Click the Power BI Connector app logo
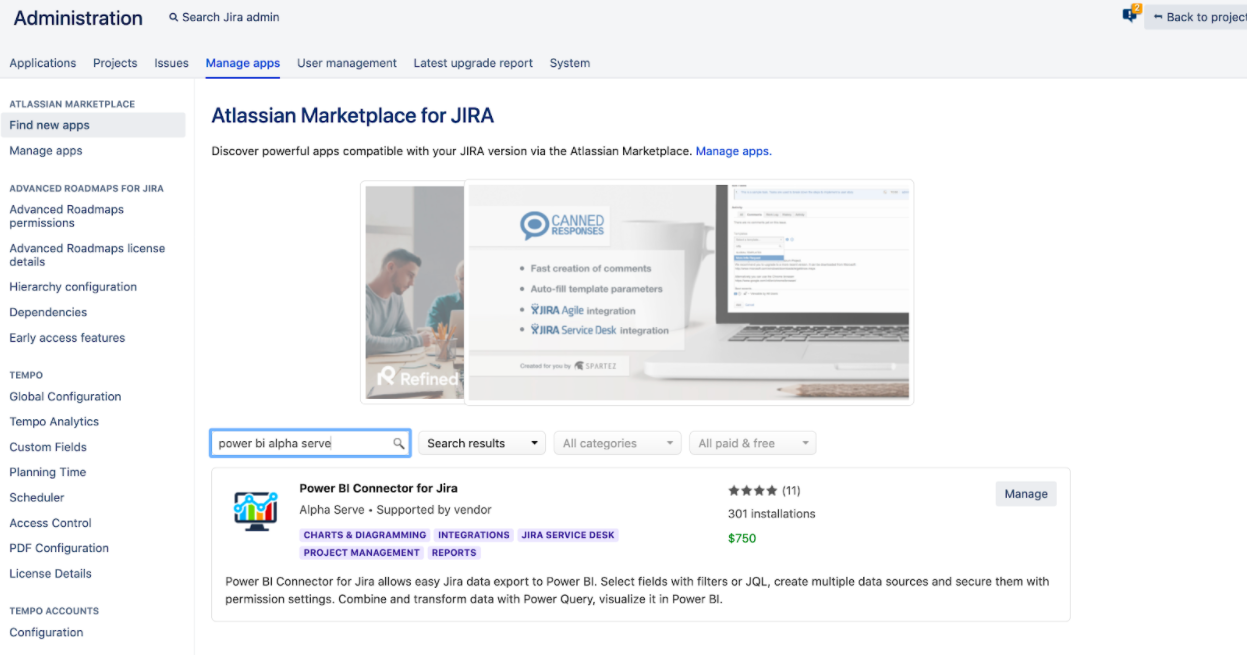The width and height of the screenshot is (1248, 658). click(255, 511)
